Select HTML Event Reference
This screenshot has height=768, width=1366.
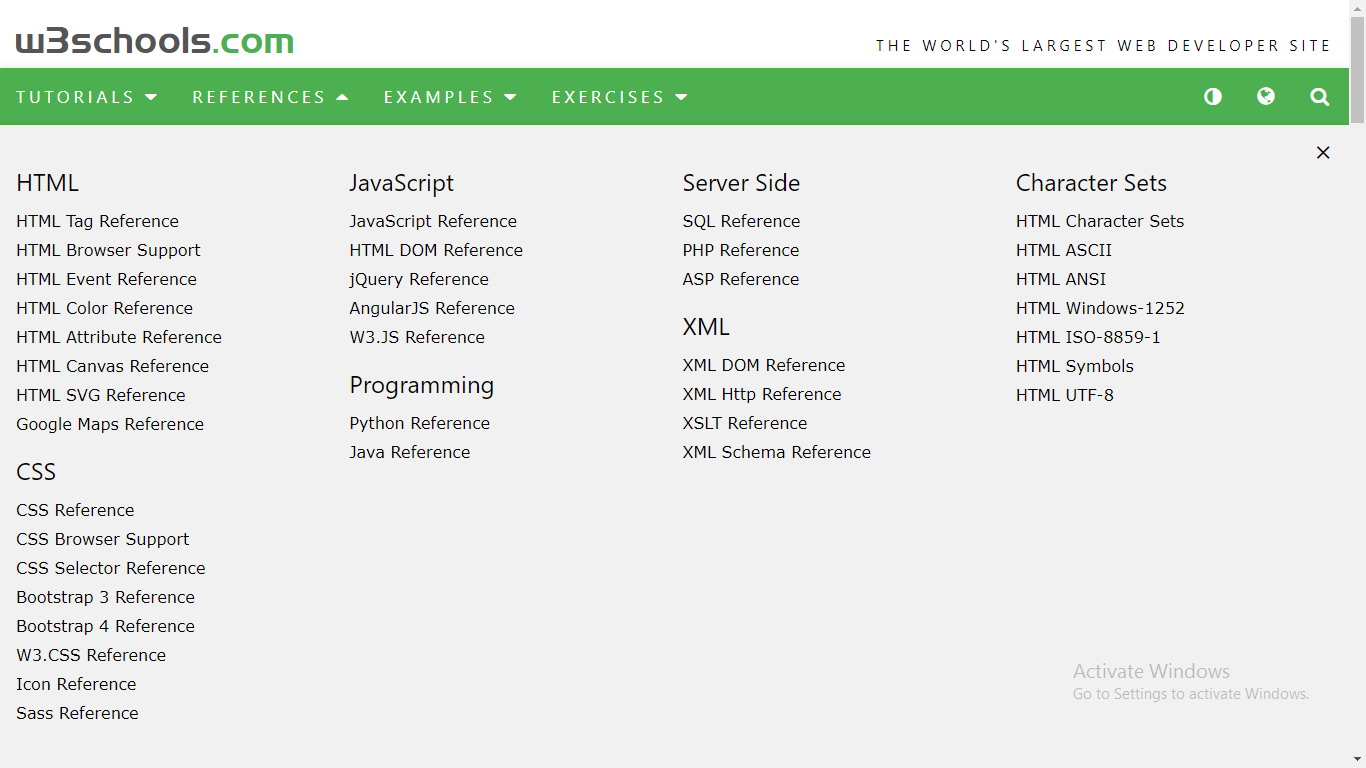[x=106, y=279]
